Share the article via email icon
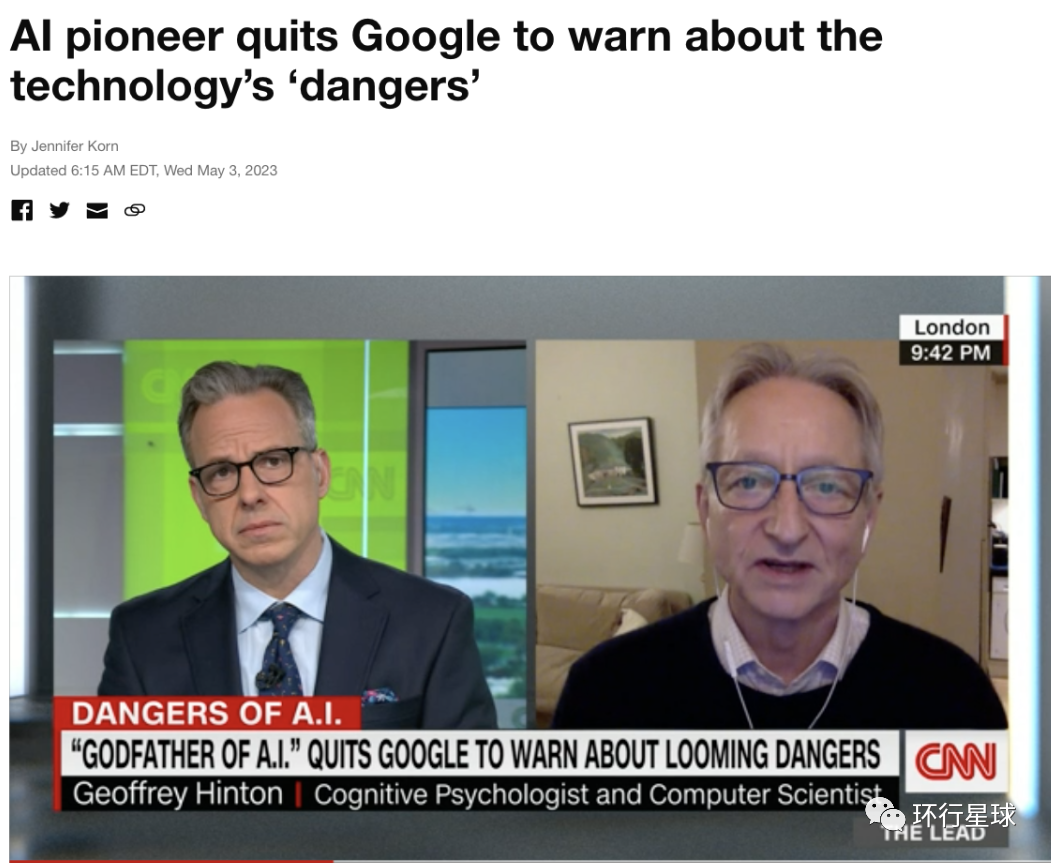The width and height of the screenshot is (1051, 863). (97, 210)
